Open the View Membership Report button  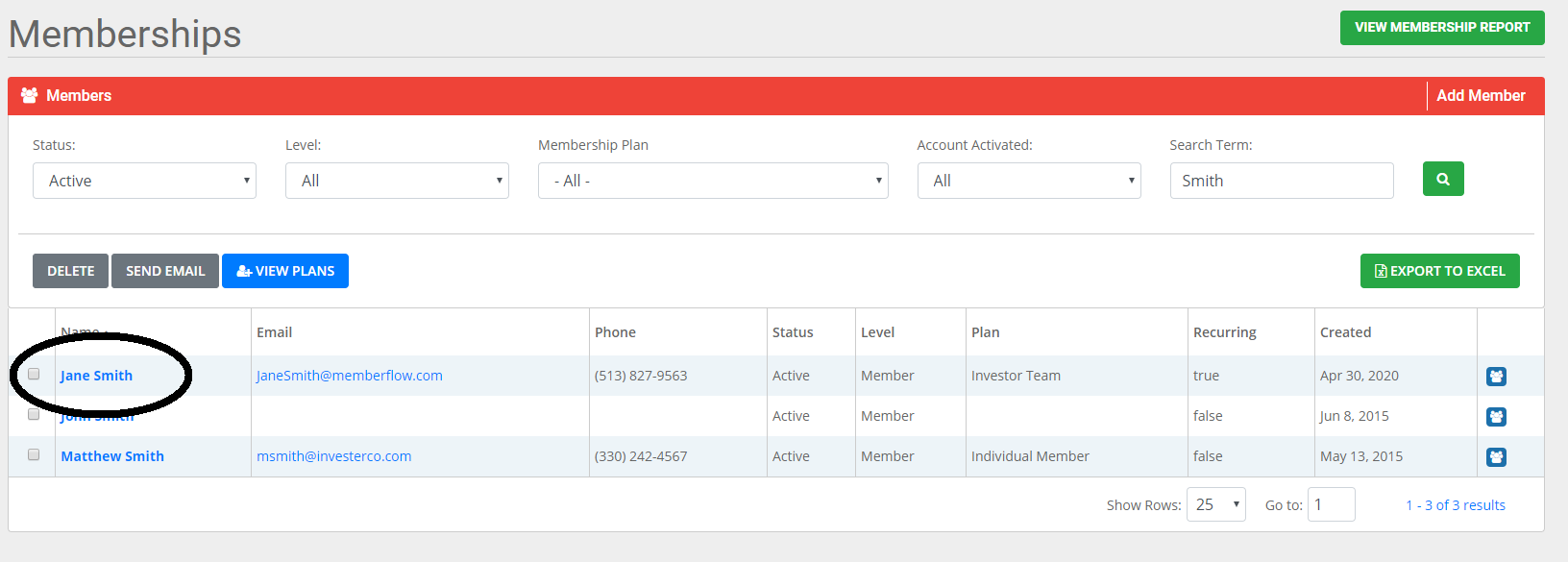[1441, 28]
